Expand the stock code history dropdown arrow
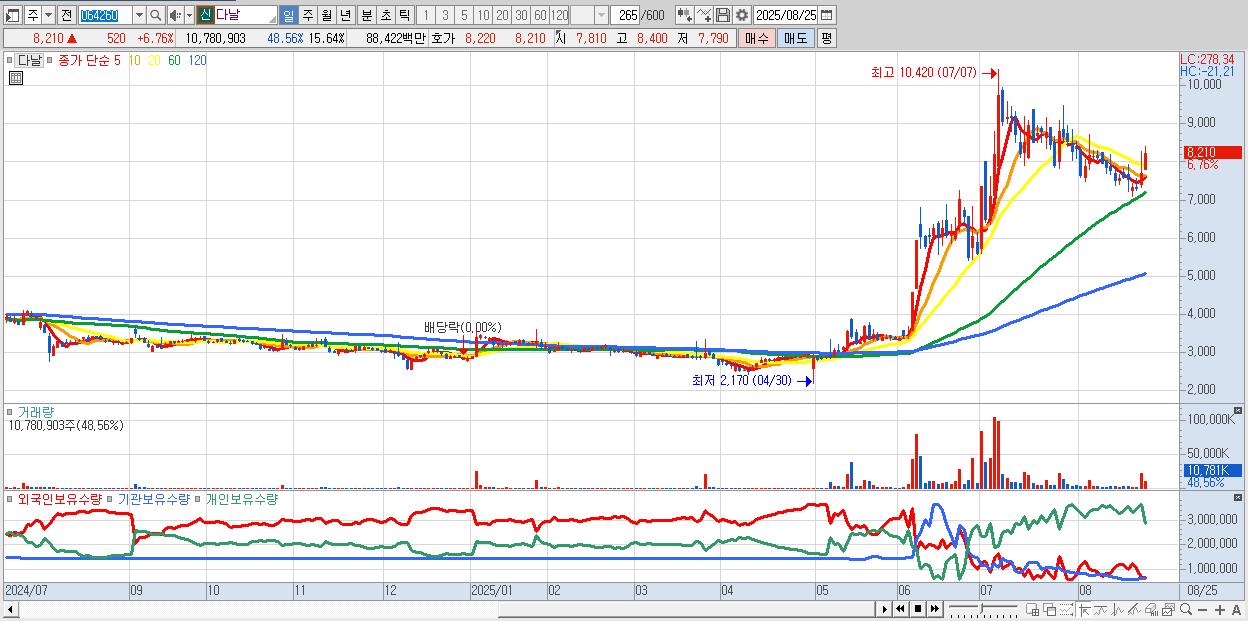 pyautogui.click(x=139, y=15)
